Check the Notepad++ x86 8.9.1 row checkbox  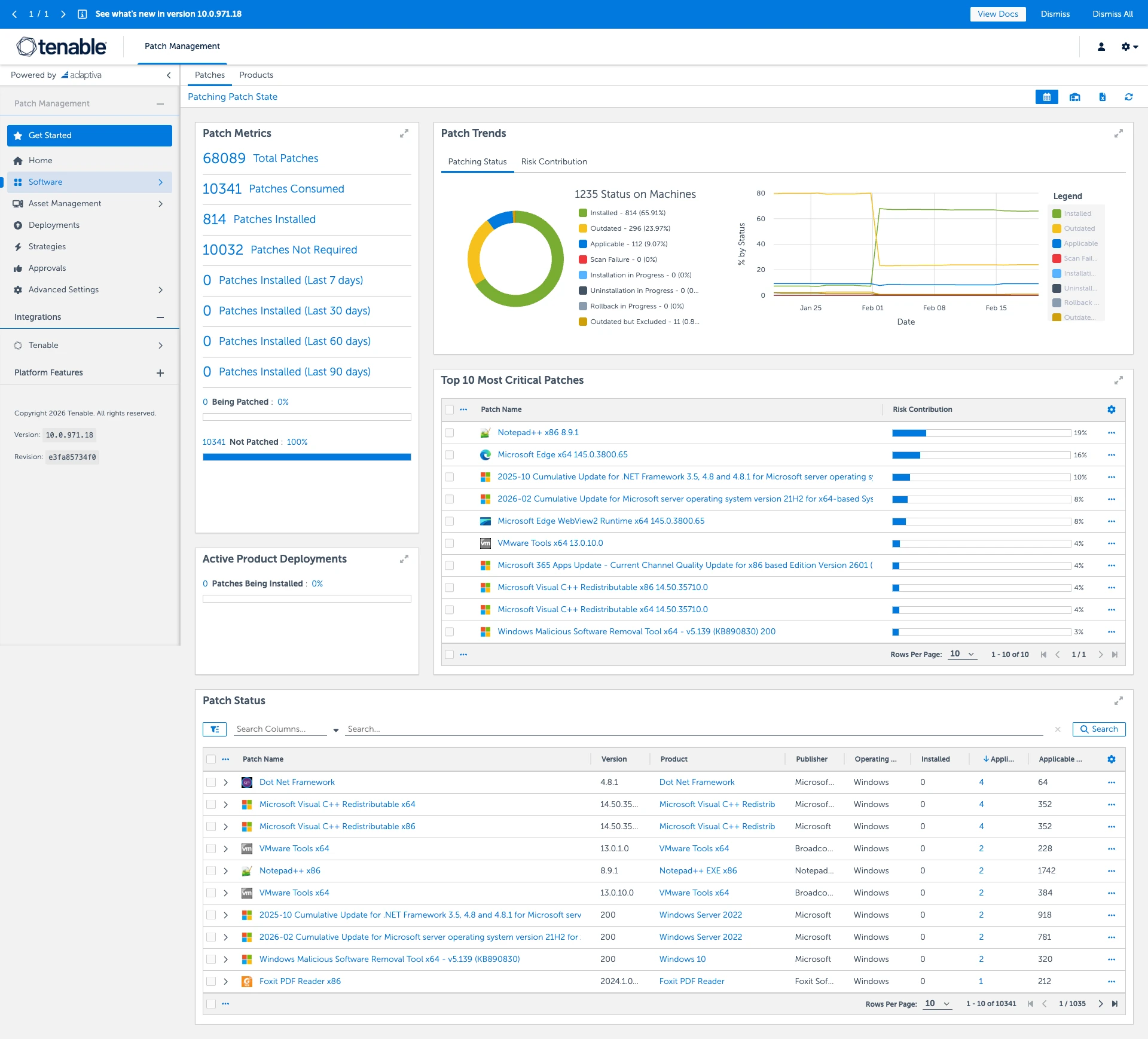[x=449, y=433]
